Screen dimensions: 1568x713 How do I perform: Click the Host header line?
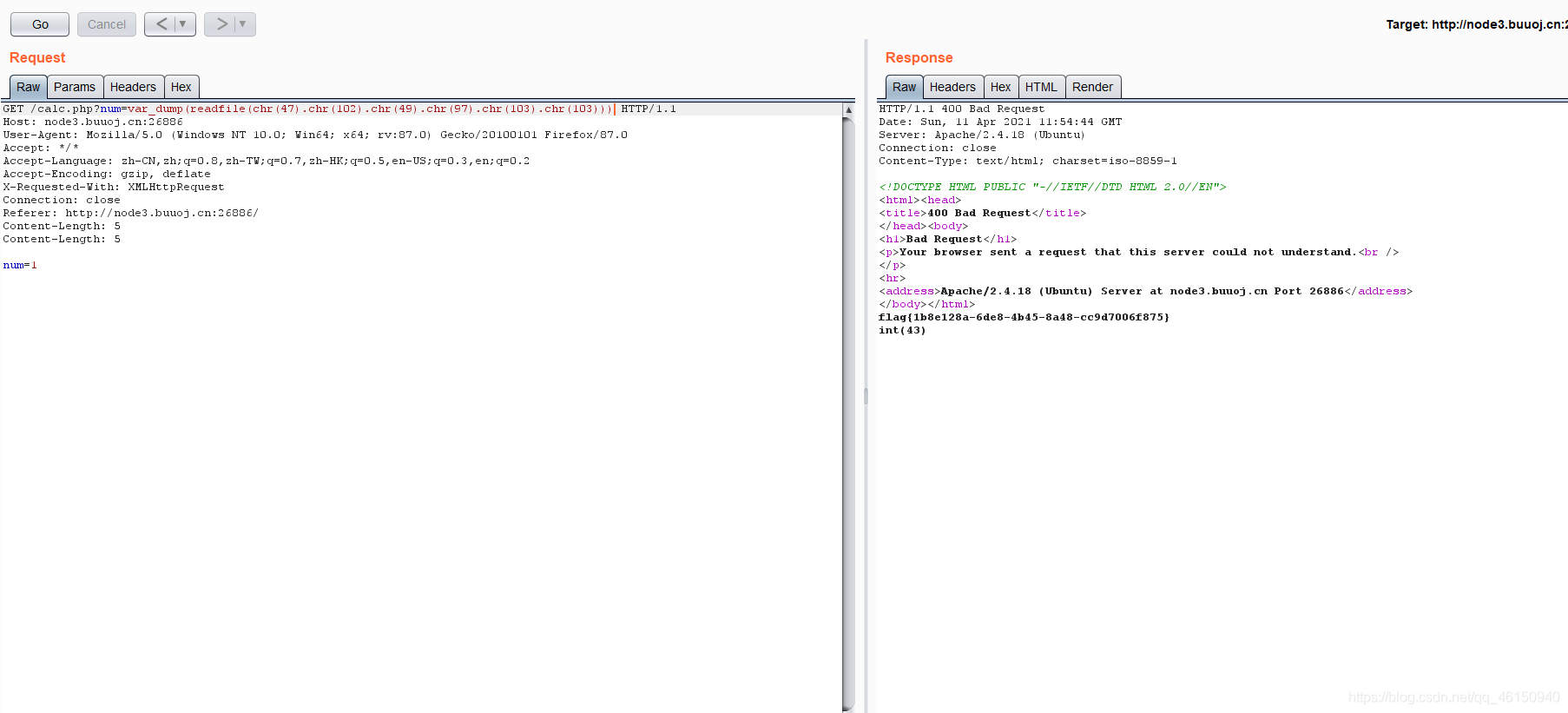pos(93,122)
